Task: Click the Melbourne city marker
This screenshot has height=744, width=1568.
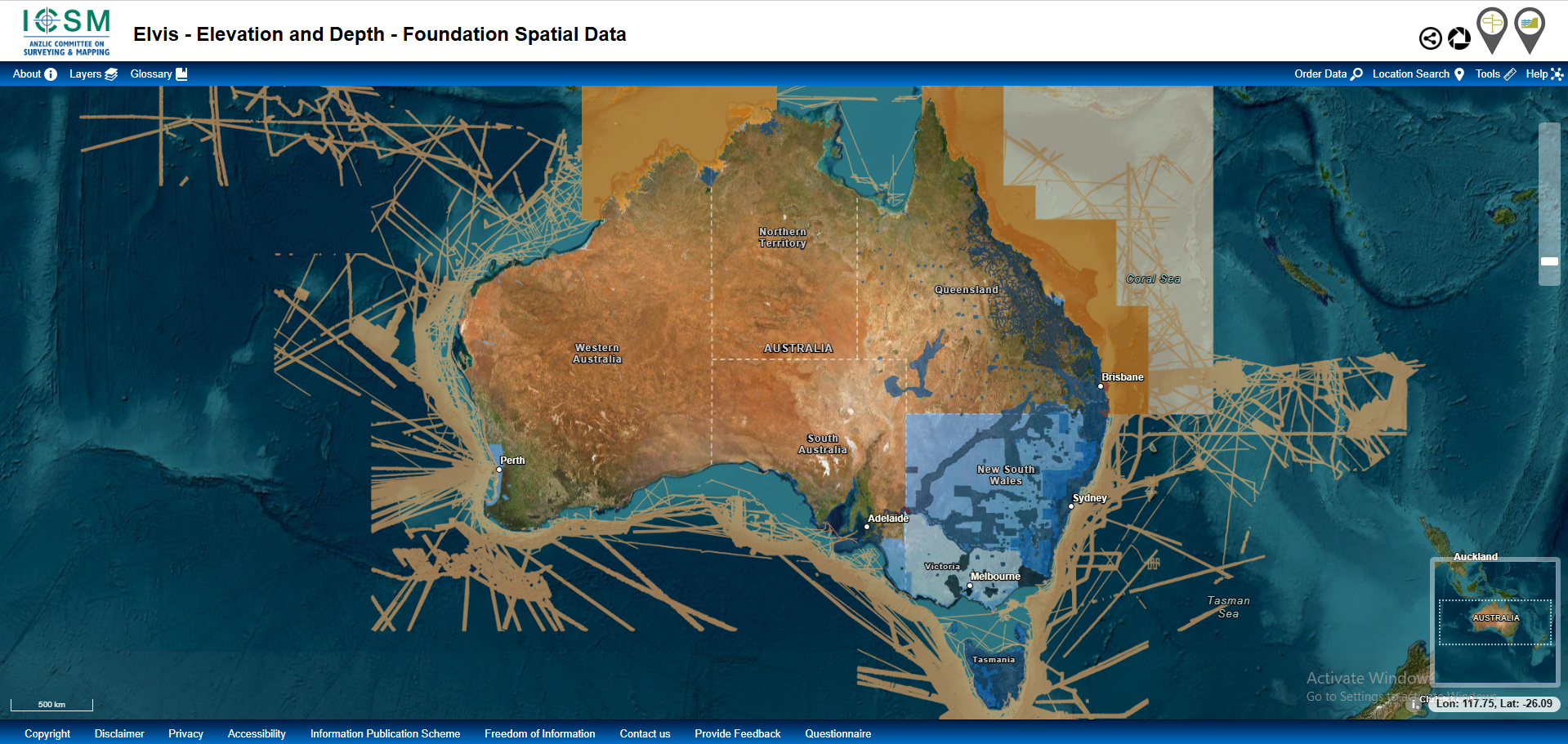Action: tap(970, 586)
